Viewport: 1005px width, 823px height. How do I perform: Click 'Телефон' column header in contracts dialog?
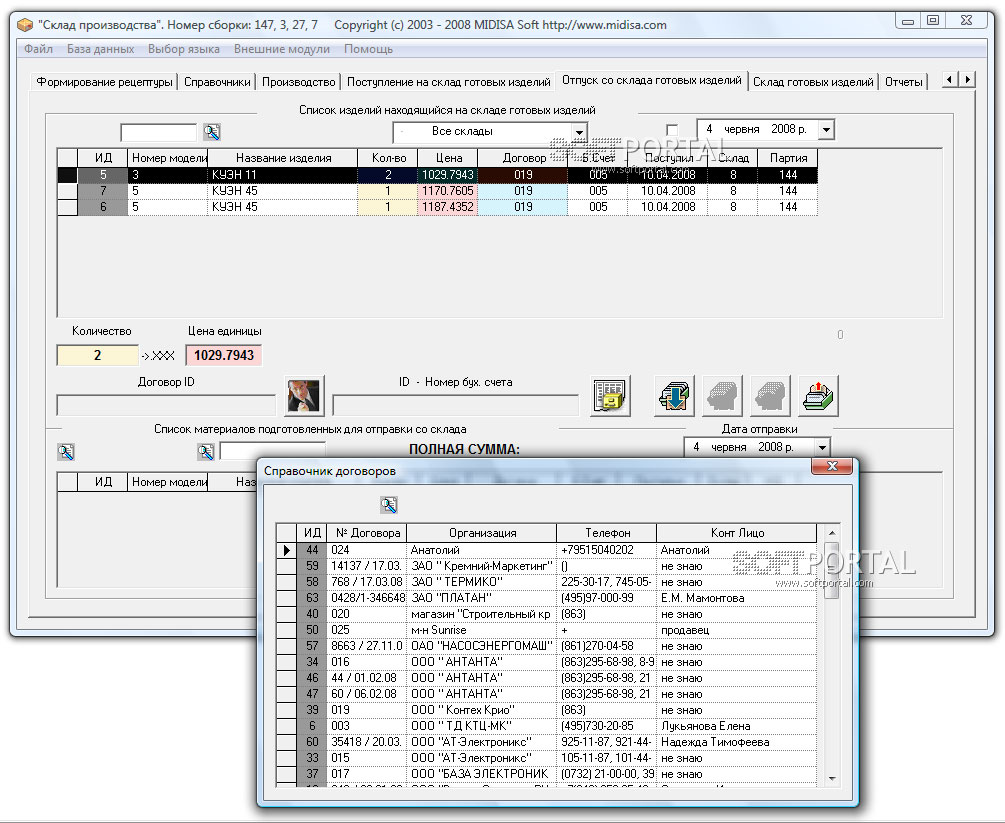click(607, 533)
